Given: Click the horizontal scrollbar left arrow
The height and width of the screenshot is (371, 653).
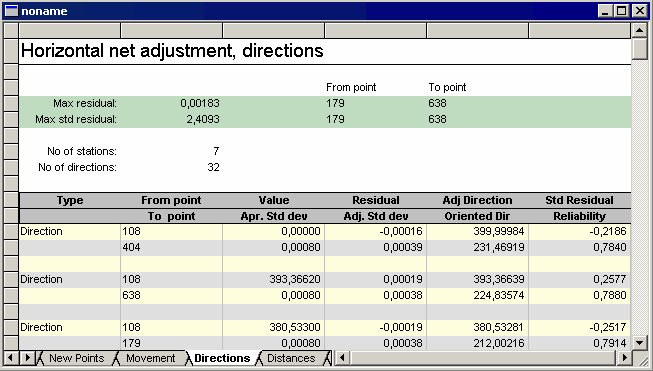Looking at the screenshot, I should [x=343, y=358].
